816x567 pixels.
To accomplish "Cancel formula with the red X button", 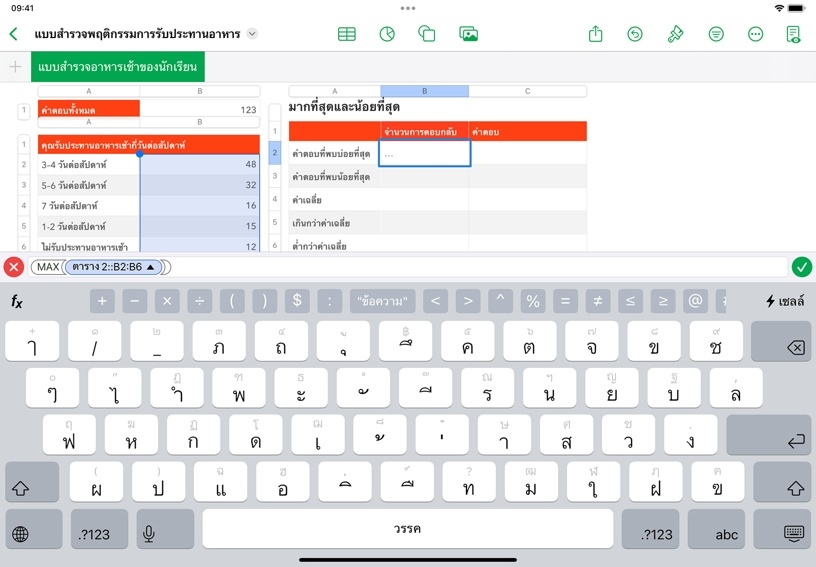I will pos(13,267).
